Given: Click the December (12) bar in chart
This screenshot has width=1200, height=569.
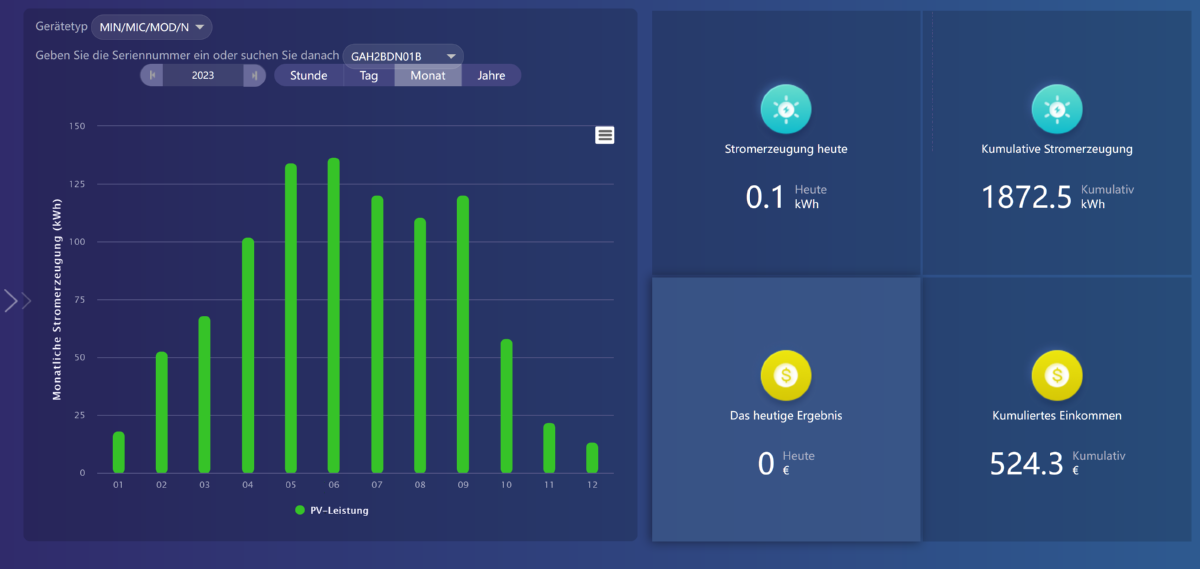Looking at the screenshot, I should (592, 458).
